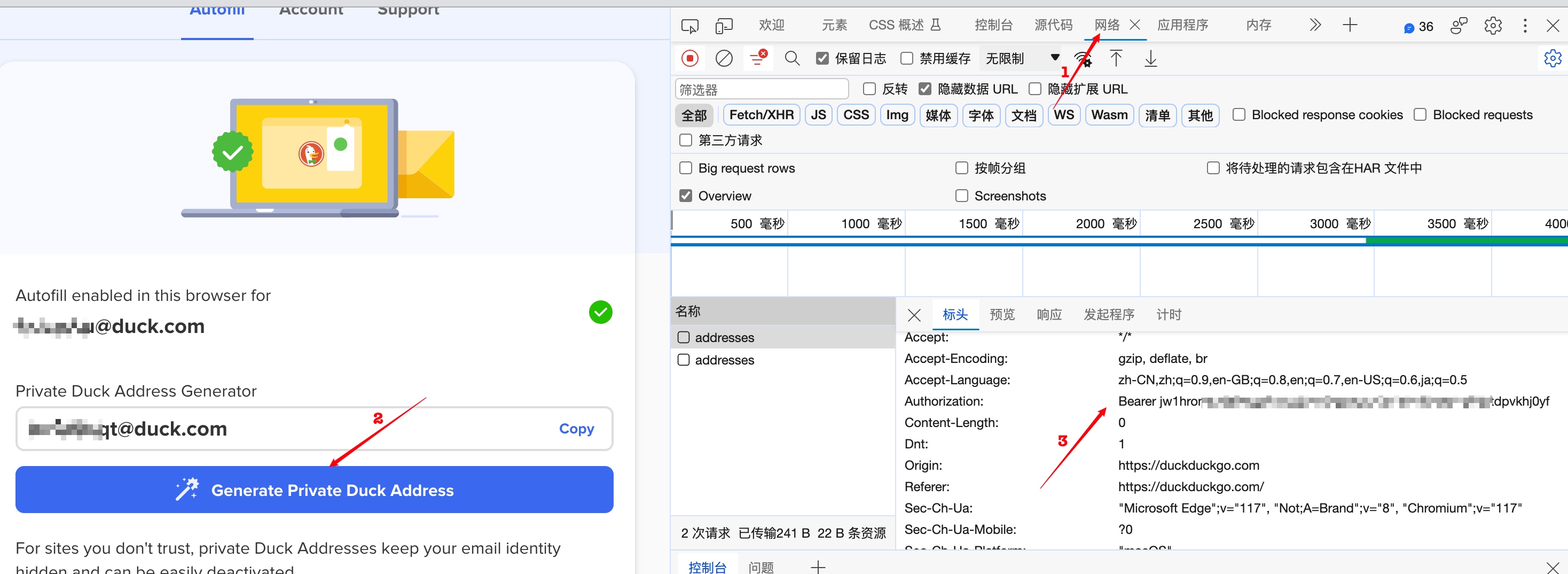Select 全部 request filter
Screen dimensions: 1568x574
tap(694, 115)
